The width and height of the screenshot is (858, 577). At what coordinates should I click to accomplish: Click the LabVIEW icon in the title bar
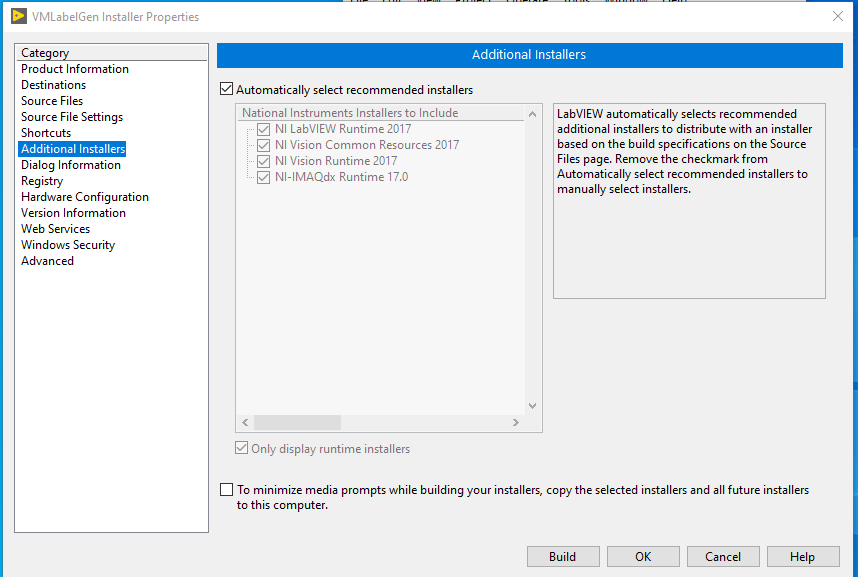tap(19, 16)
